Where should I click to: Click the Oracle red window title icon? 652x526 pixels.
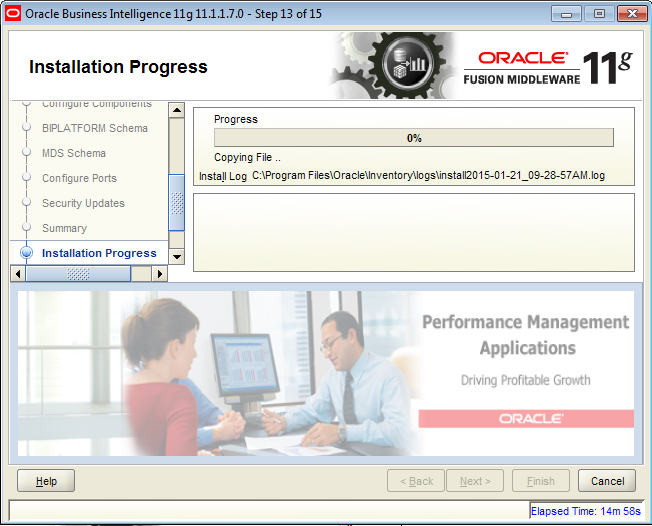pos(13,13)
